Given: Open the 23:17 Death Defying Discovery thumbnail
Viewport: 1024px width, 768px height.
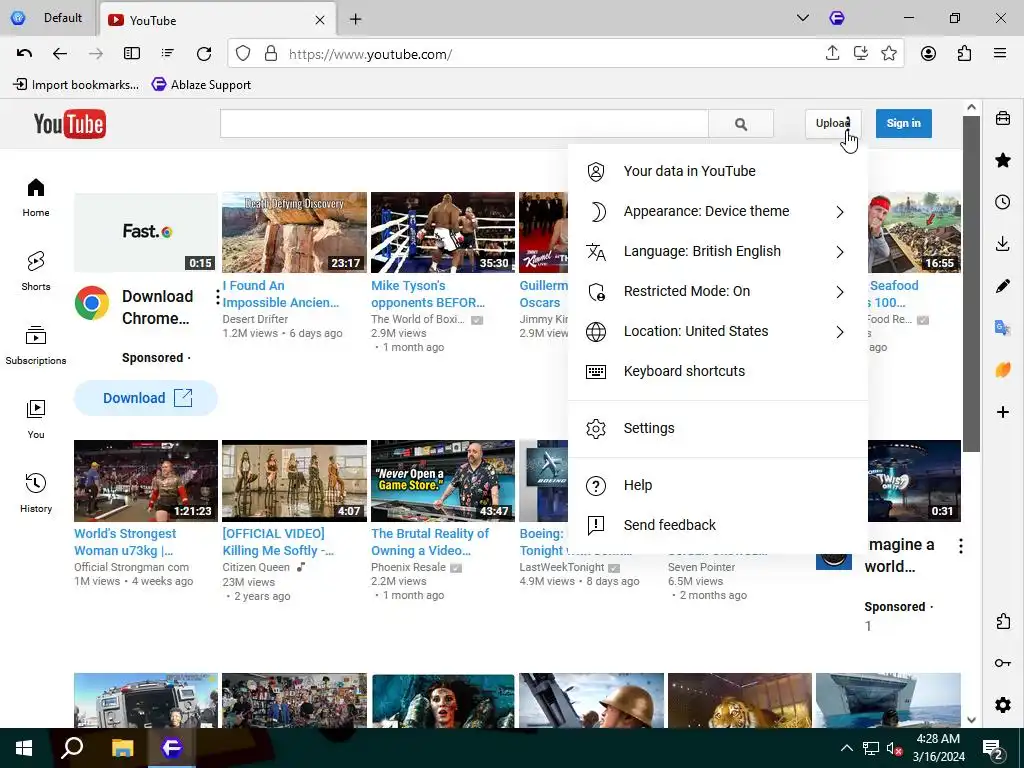Looking at the screenshot, I should 295,232.
